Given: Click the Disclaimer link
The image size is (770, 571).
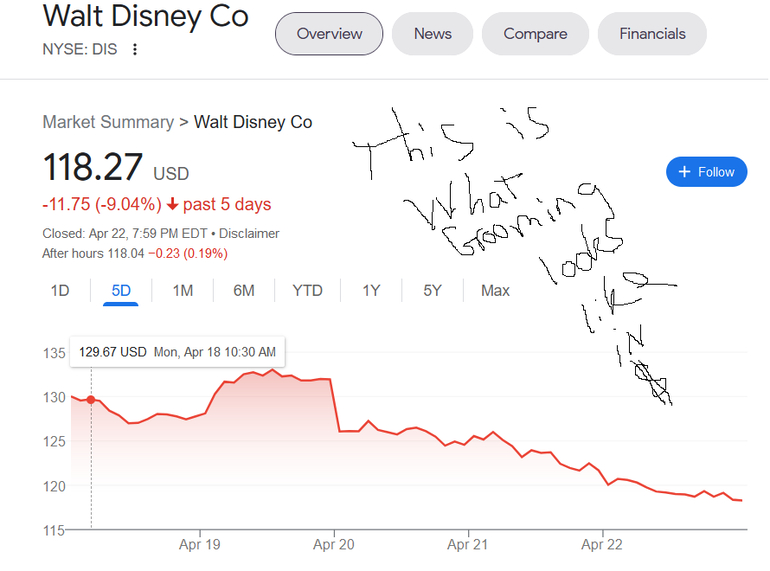Looking at the screenshot, I should [249, 233].
